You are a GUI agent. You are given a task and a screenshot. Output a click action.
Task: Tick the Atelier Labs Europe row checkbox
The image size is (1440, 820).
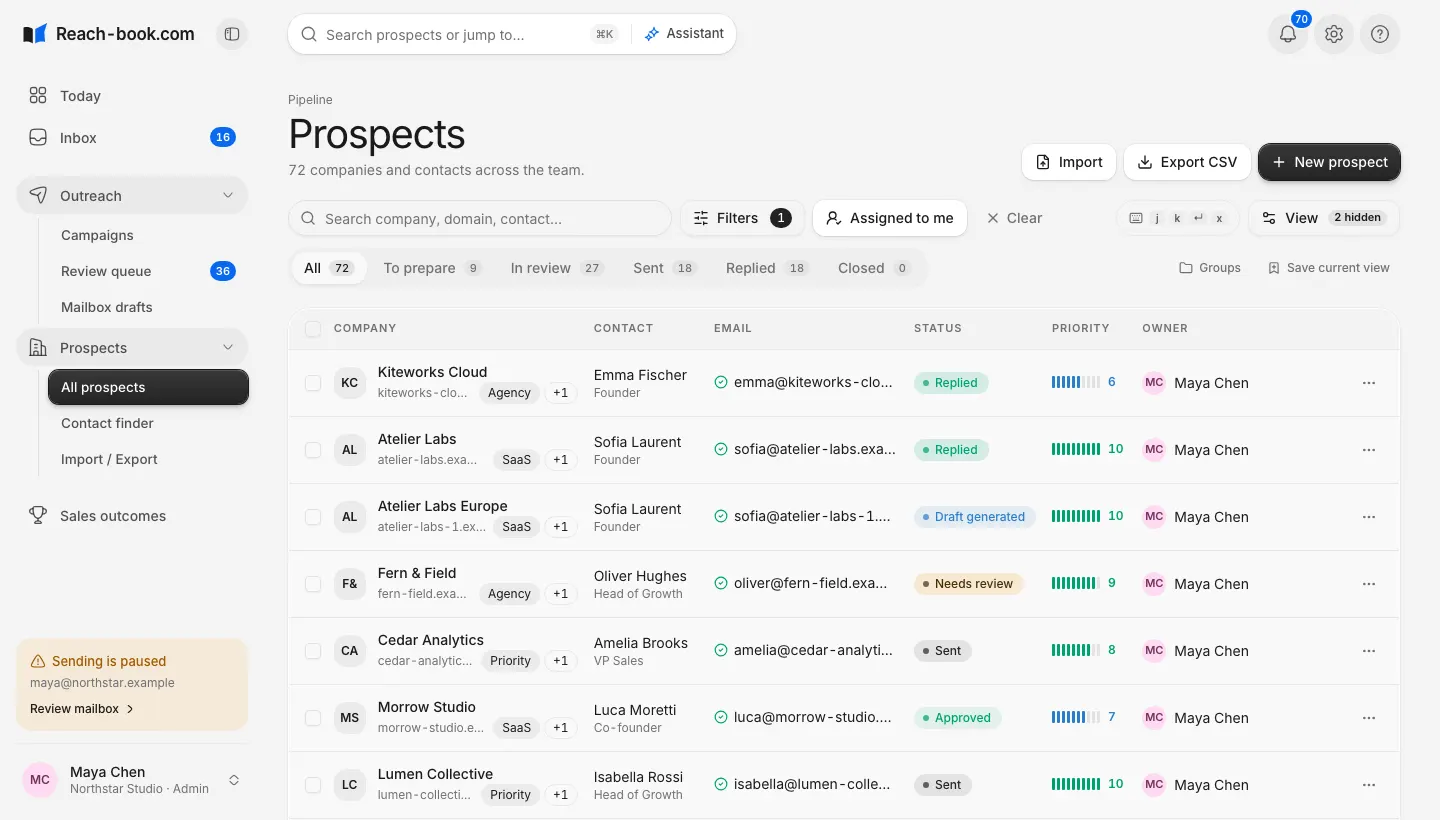click(x=313, y=517)
